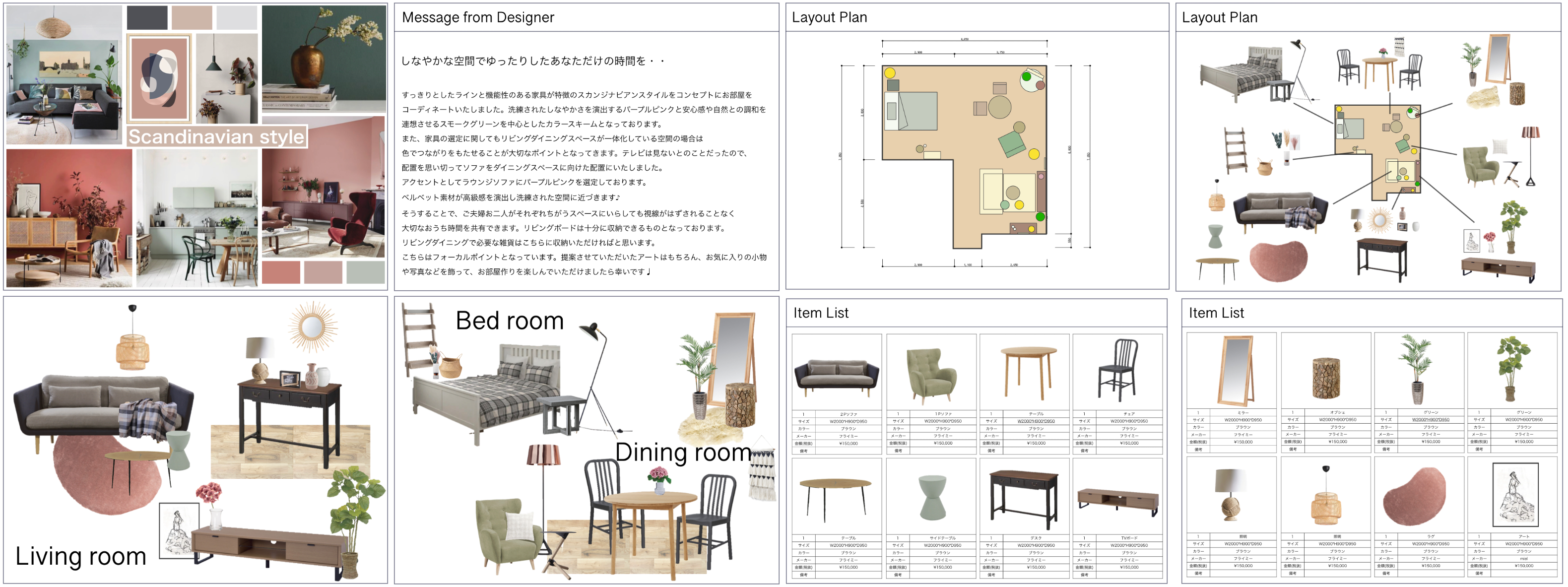1568x587 pixels.
Task: Click the 'Living room' caption text
Action: 80,556
